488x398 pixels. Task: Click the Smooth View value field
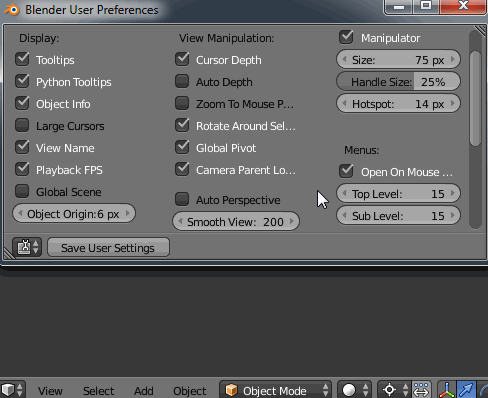point(236,221)
